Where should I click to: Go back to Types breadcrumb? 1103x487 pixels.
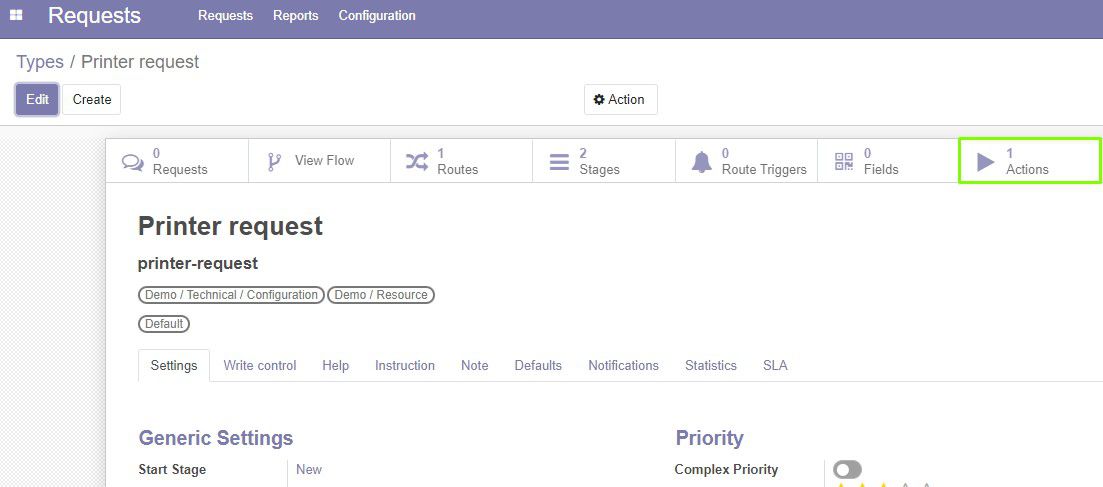(40, 62)
